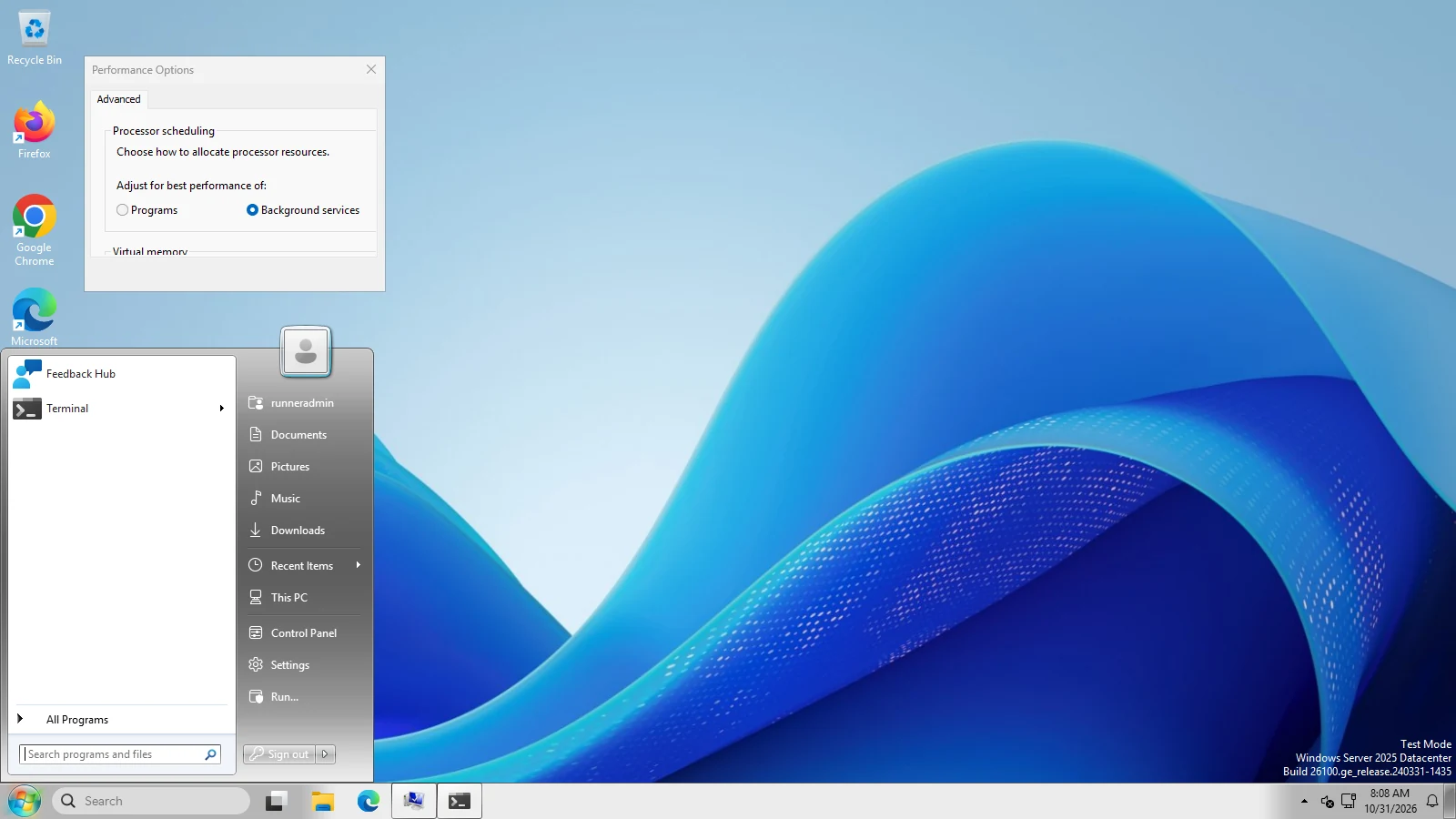The width and height of the screenshot is (1456, 819).
Task: Click the taskbar Search box
Action: [x=151, y=802]
